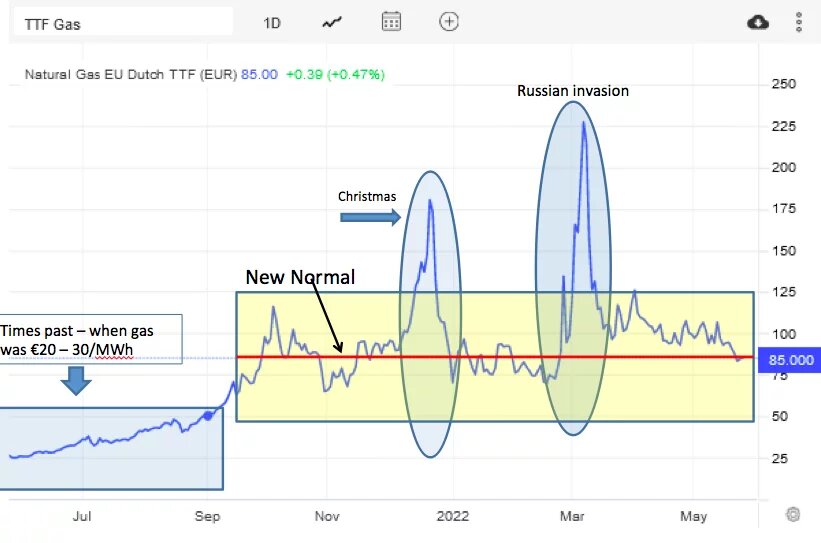
Task: Change chart type with line chart icon
Action: click(331, 23)
